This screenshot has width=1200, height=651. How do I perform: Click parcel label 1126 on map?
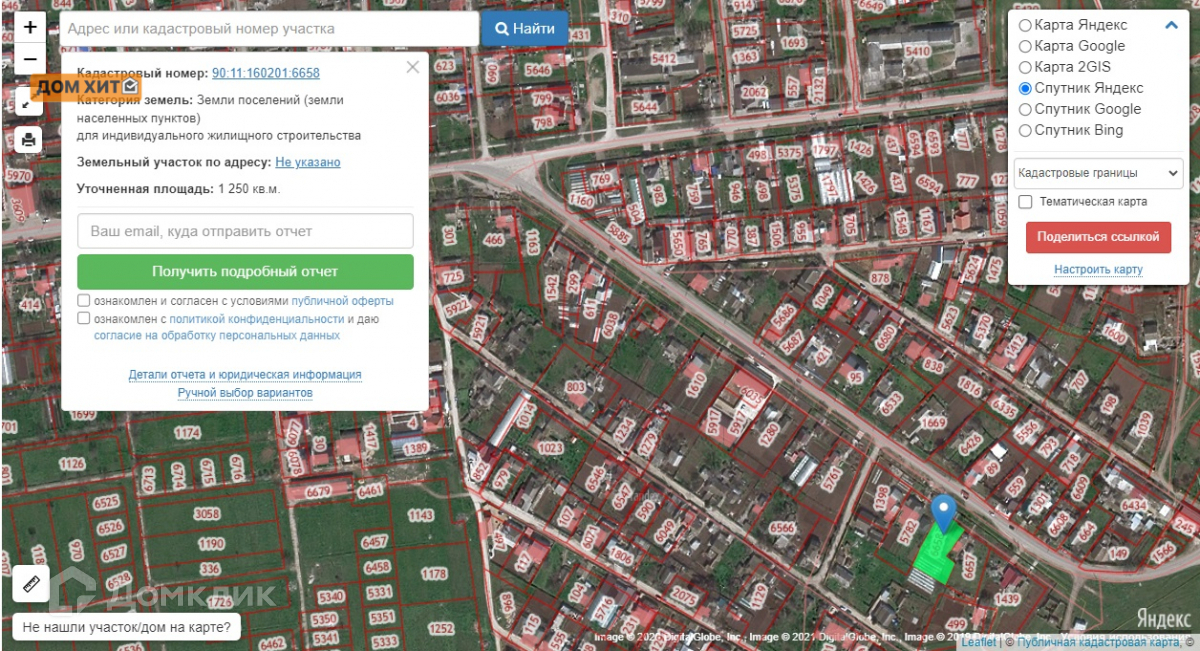pos(71,463)
